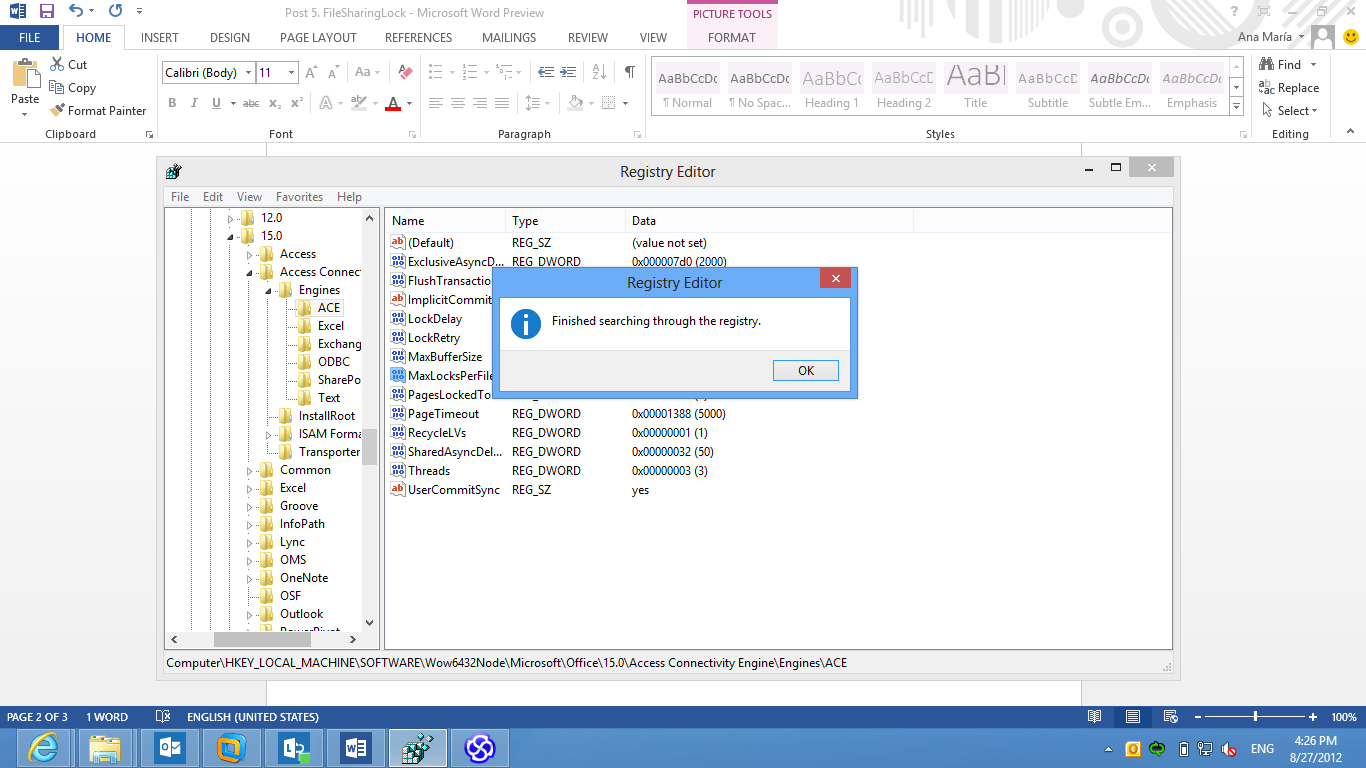
Task: Click the Replace button
Action: (x=1289, y=87)
